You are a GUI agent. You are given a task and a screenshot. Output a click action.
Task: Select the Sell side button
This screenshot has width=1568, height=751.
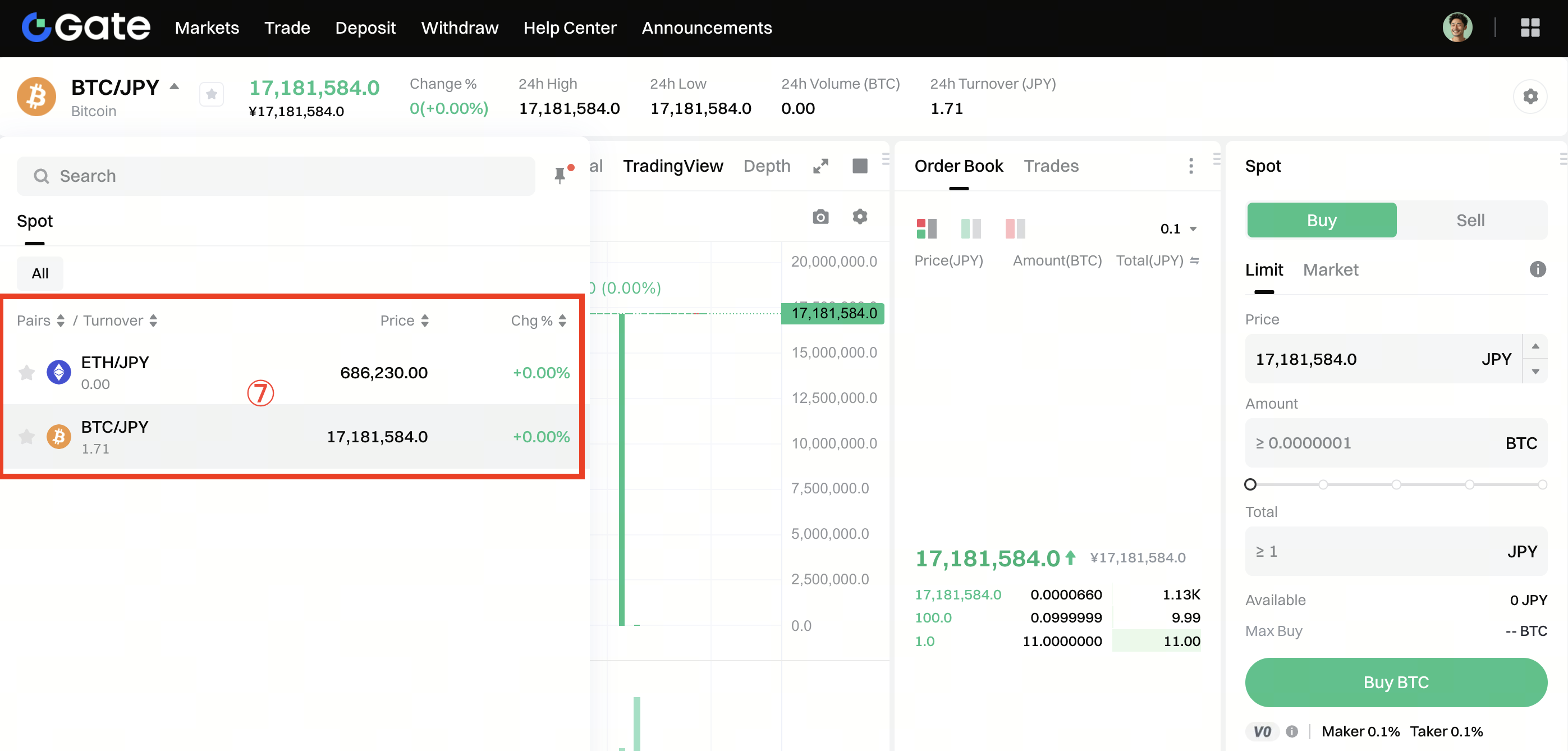[x=1470, y=221]
